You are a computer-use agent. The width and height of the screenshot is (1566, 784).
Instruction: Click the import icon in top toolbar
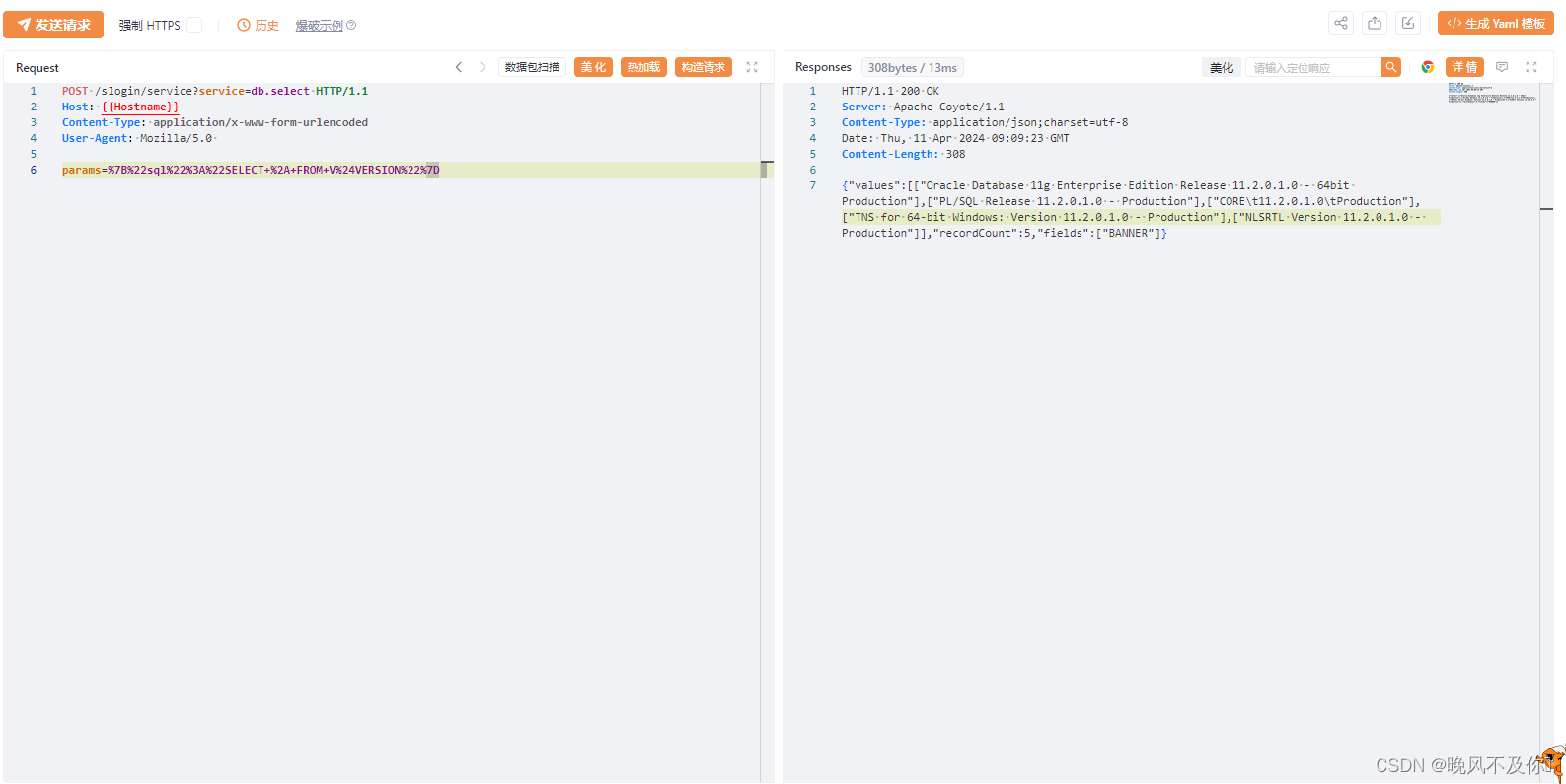pos(1408,24)
